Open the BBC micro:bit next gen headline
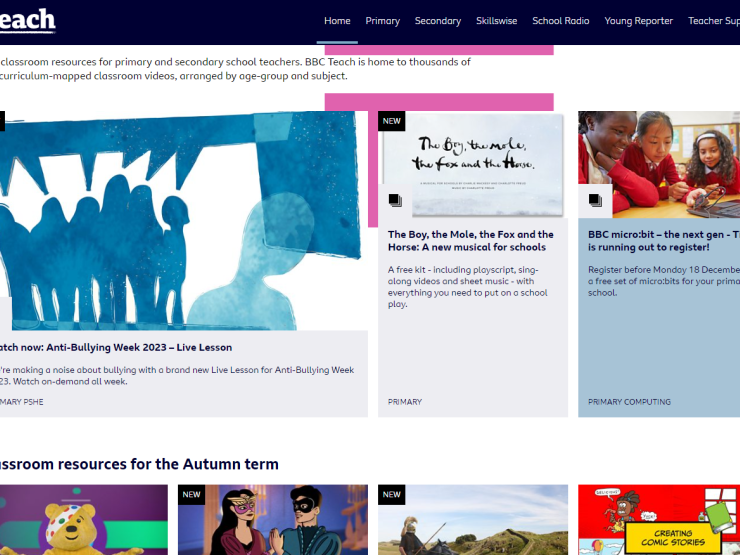 pos(664,241)
